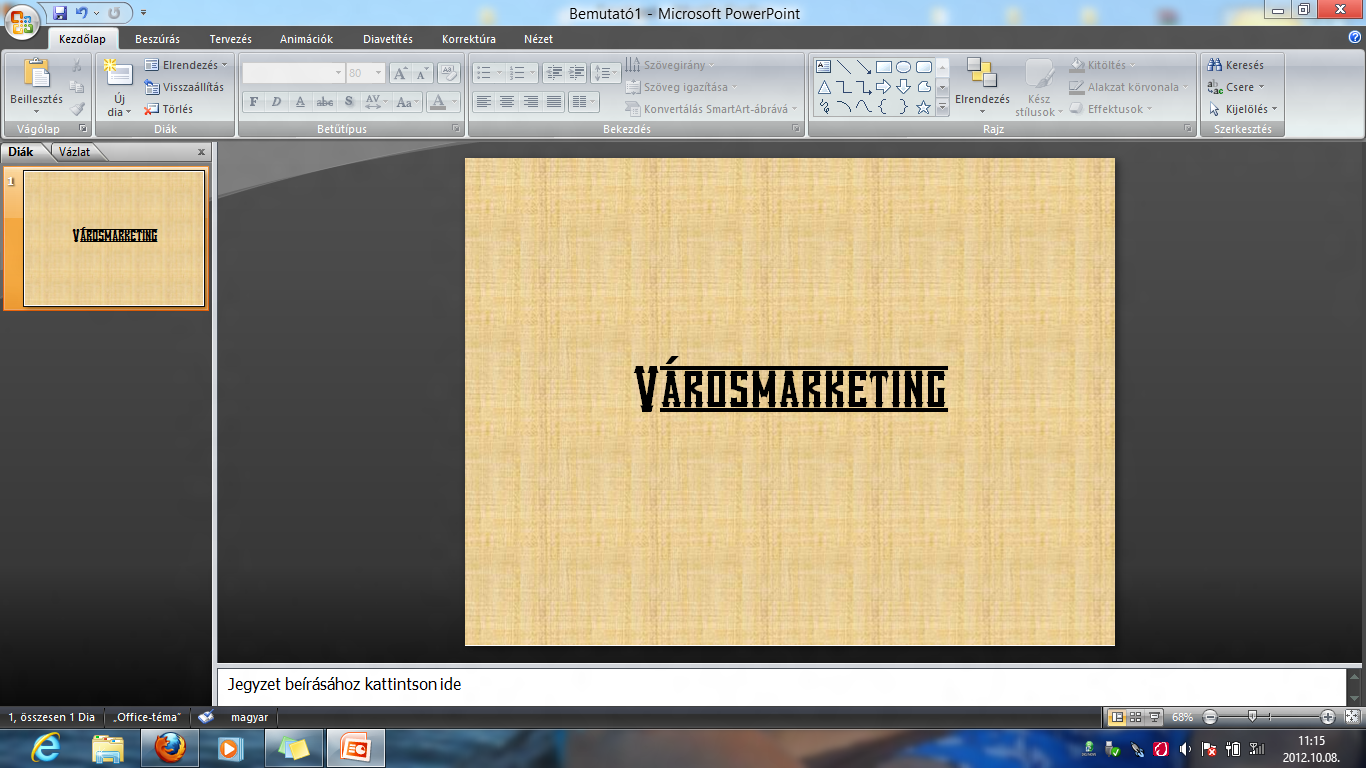Expand the shapes gallery More arrow
The width and height of the screenshot is (1366, 768).
click(942, 108)
